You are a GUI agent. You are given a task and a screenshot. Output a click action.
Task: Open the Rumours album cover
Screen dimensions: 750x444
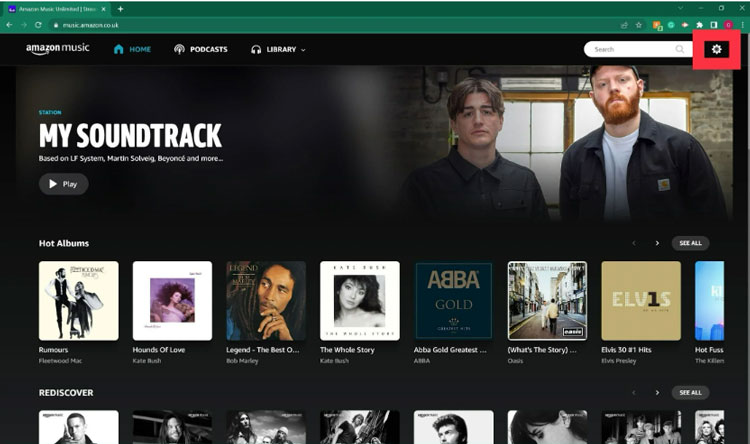point(78,300)
